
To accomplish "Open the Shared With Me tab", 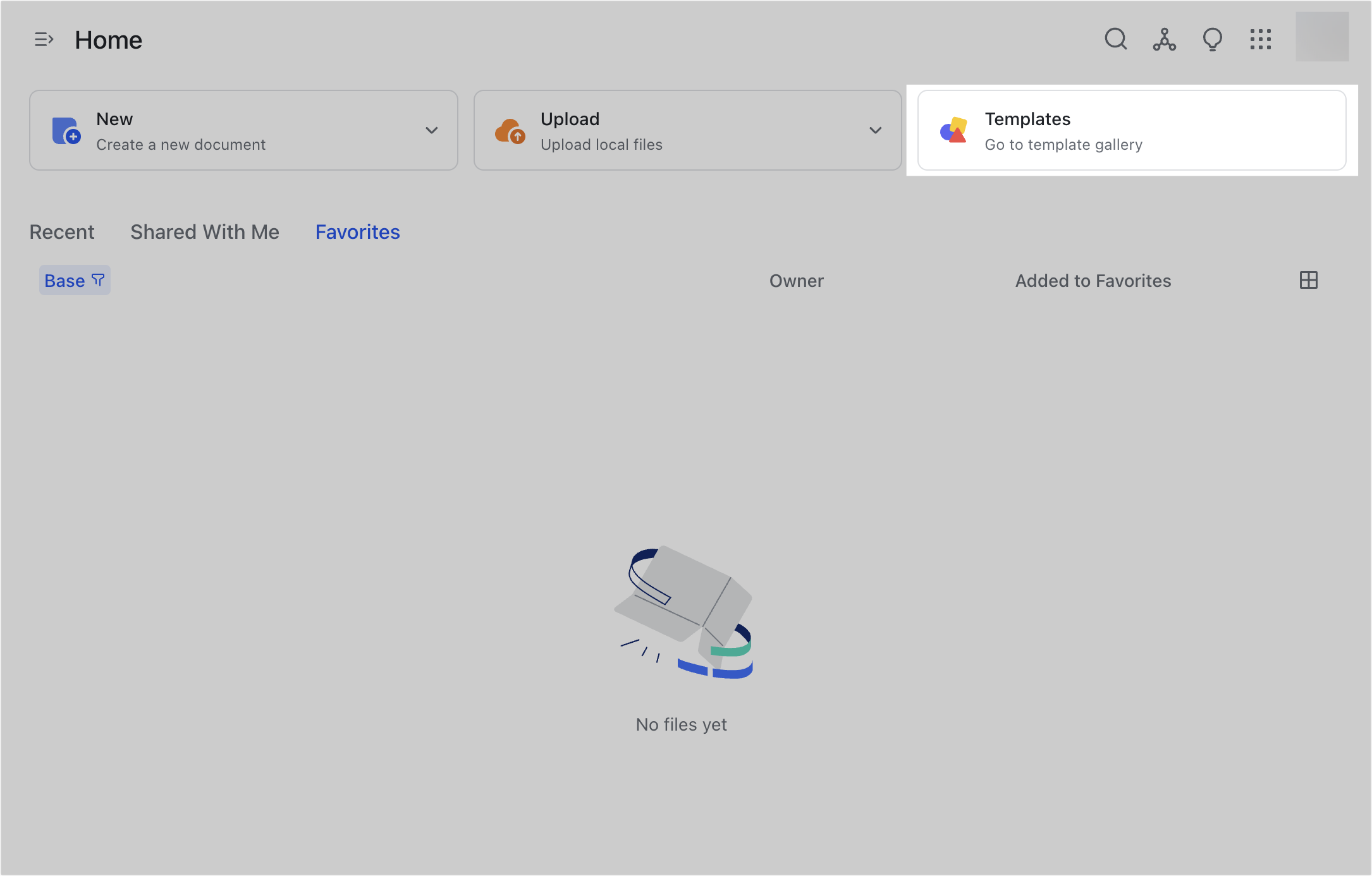I will [205, 232].
